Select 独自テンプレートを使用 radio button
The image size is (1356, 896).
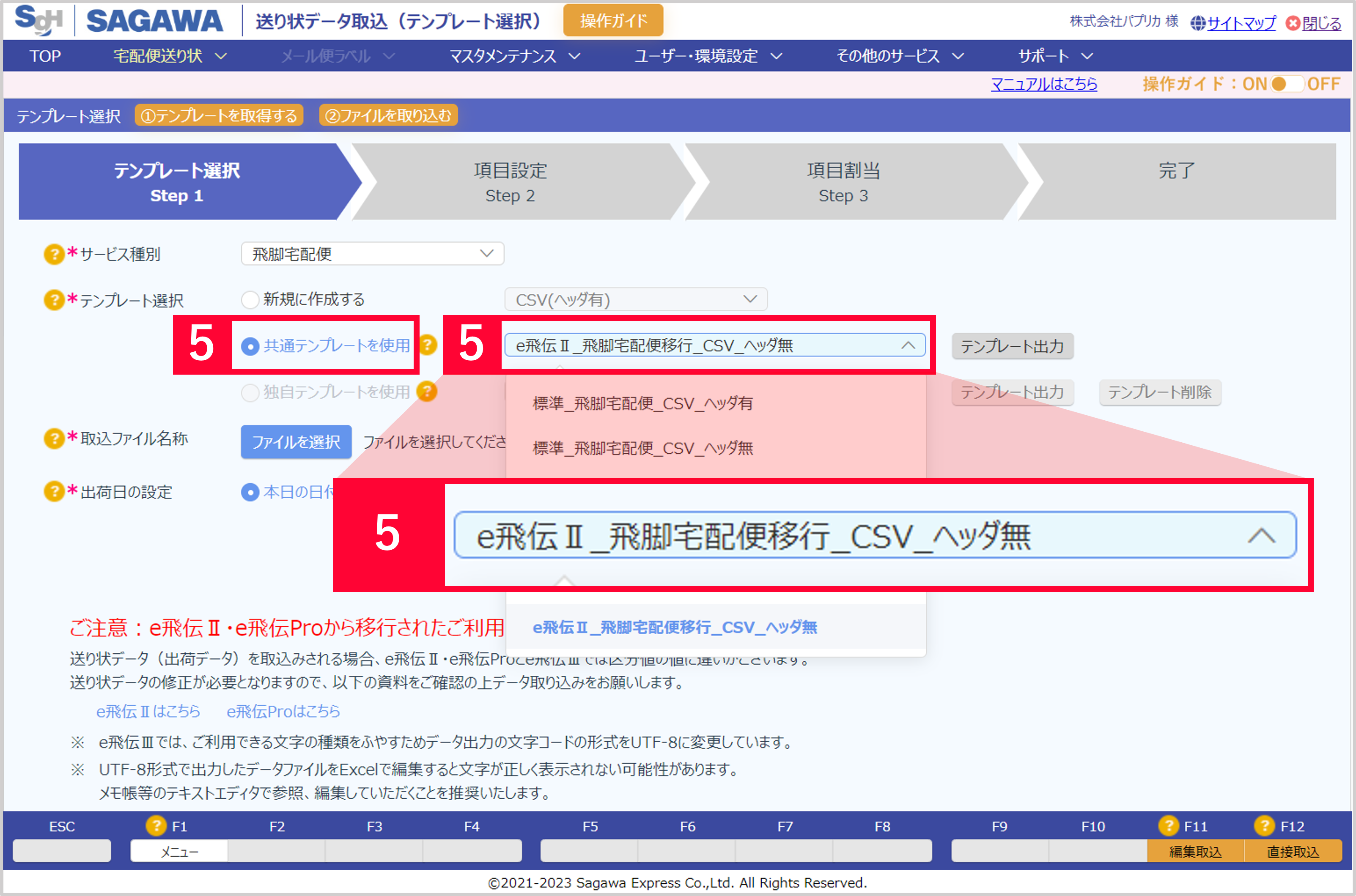pyautogui.click(x=250, y=392)
